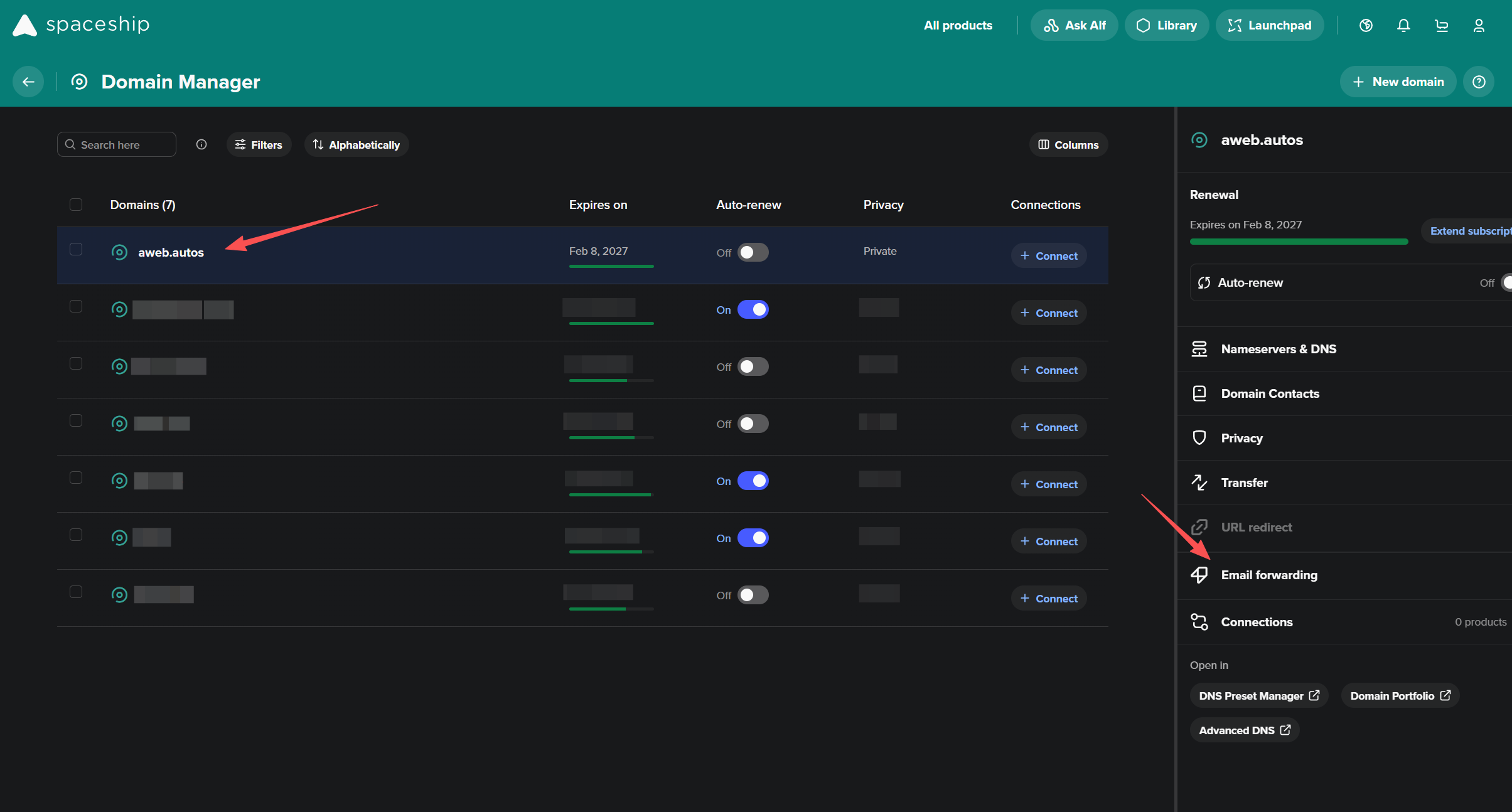
Task: Open Email forwarding in side panel
Action: pos(1268,575)
